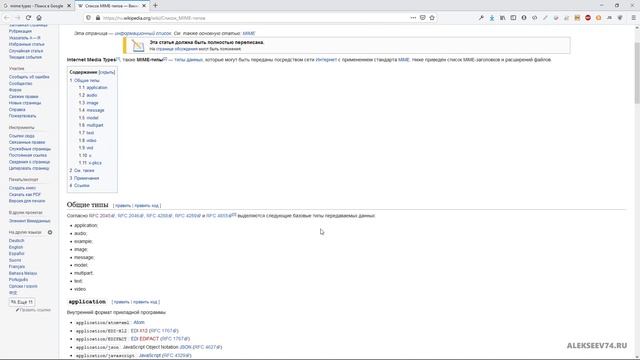
Task: Click править link next to Общие типы heading
Action: (123, 206)
